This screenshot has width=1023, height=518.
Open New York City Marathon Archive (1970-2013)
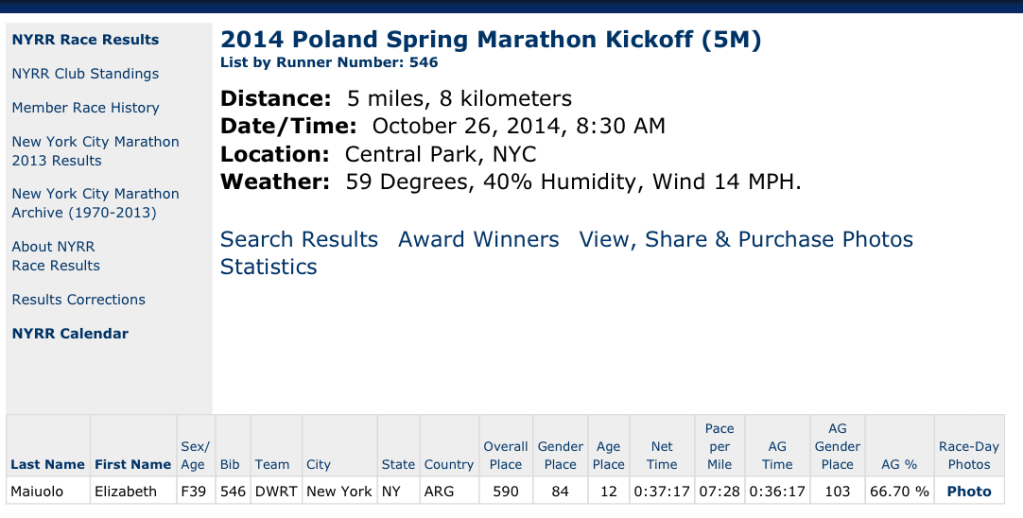(95, 203)
